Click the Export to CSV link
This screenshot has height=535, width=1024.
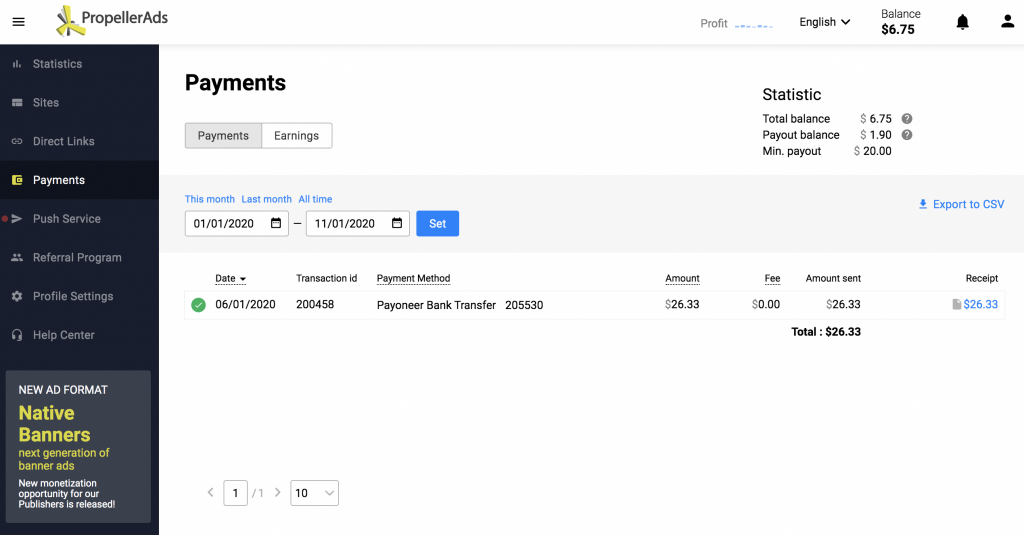[x=961, y=205]
